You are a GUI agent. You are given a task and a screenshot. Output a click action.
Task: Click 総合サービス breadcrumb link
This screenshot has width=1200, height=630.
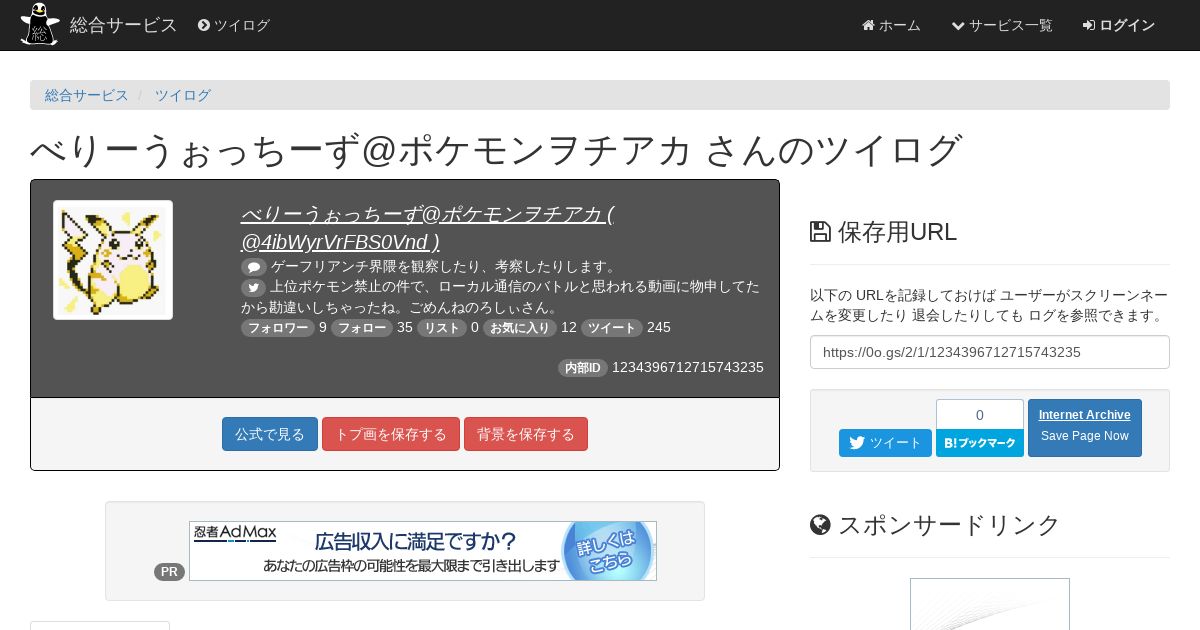(x=87, y=95)
